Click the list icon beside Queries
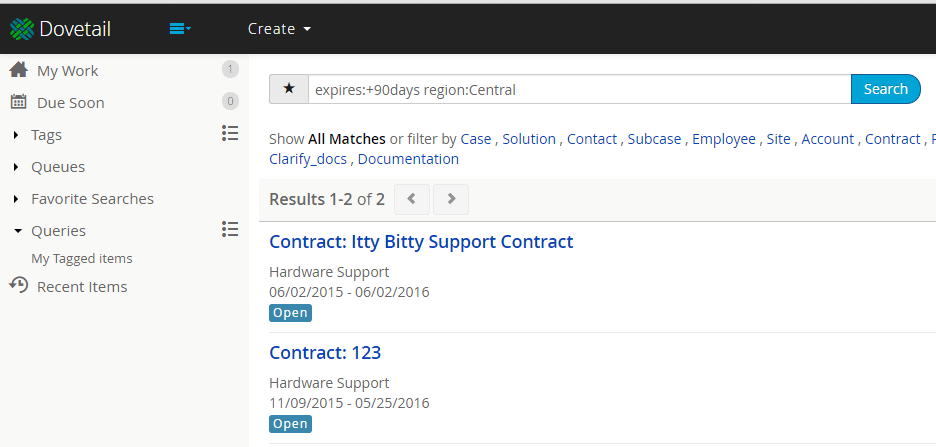This screenshot has height=447, width=936. point(230,229)
